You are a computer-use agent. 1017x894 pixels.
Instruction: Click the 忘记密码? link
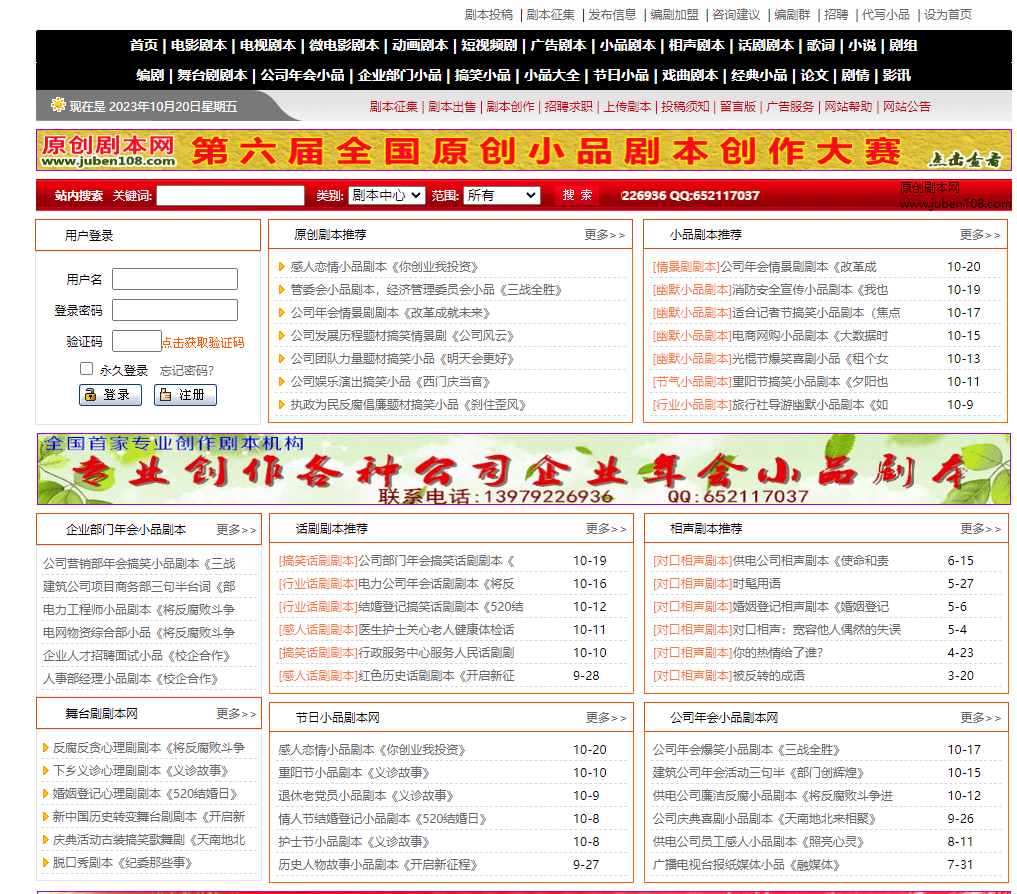click(x=187, y=370)
